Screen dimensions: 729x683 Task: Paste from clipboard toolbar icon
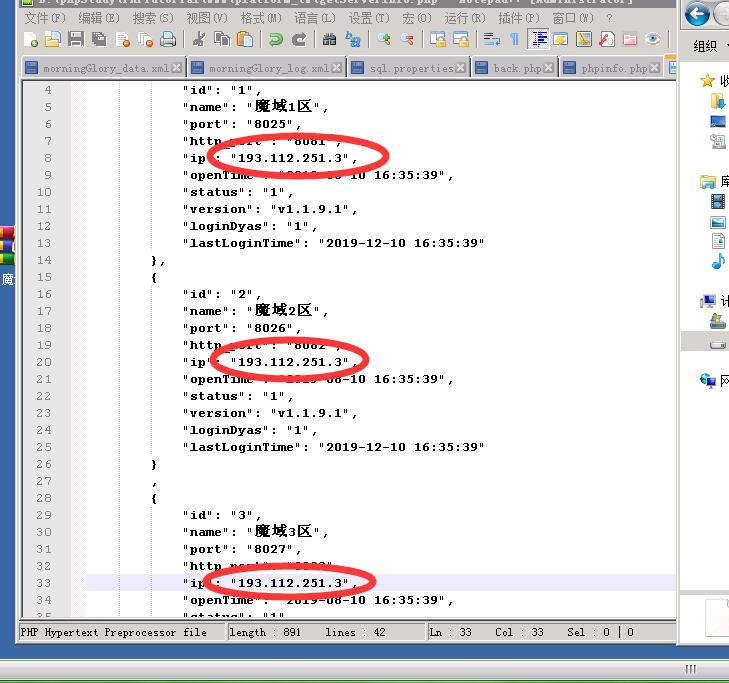pyautogui.click(x=245, y=40)
